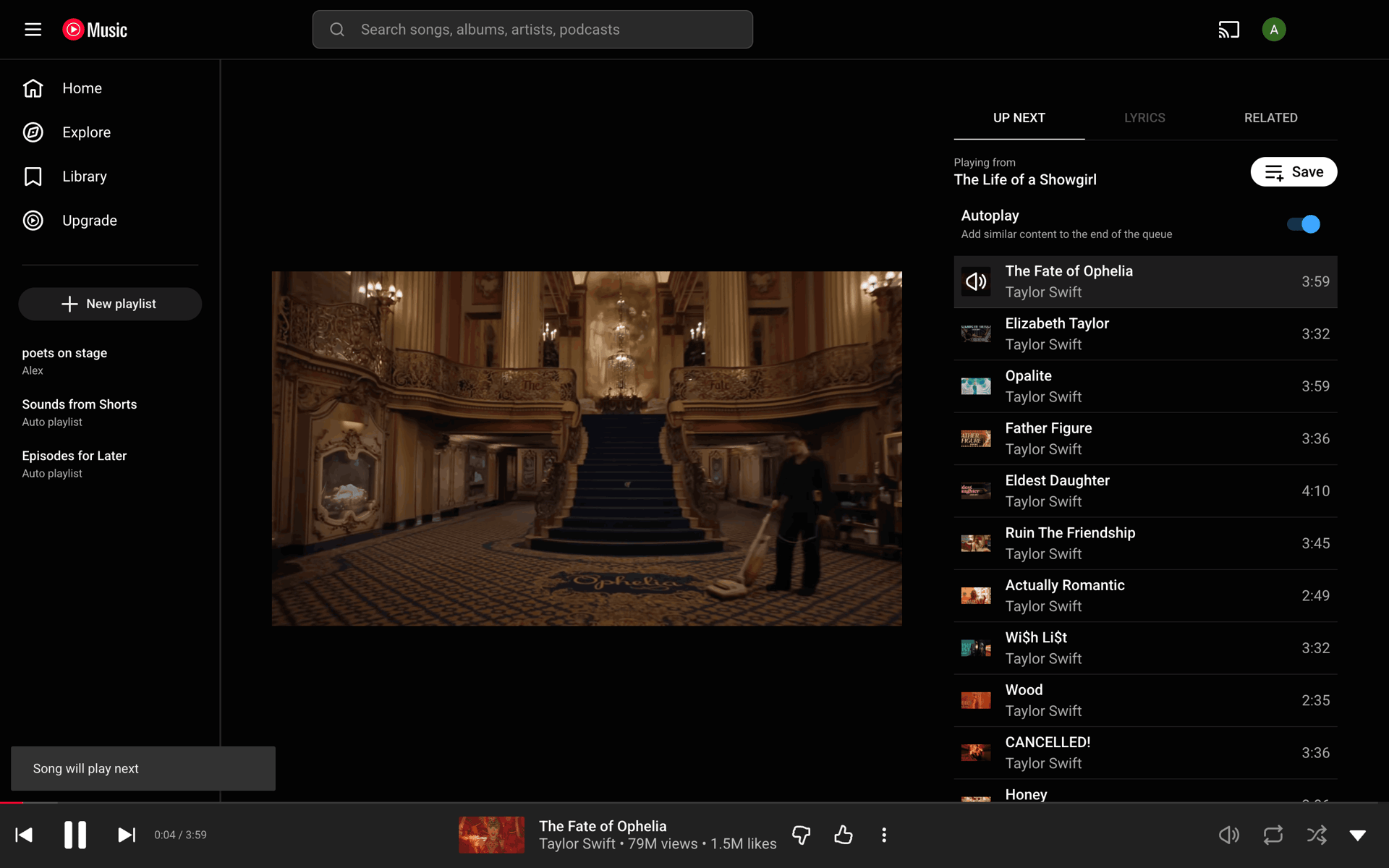Screen dimensions: 1389x868
Task: Click the Wood thumbnail in queue
Action: (x=976, y=700)
